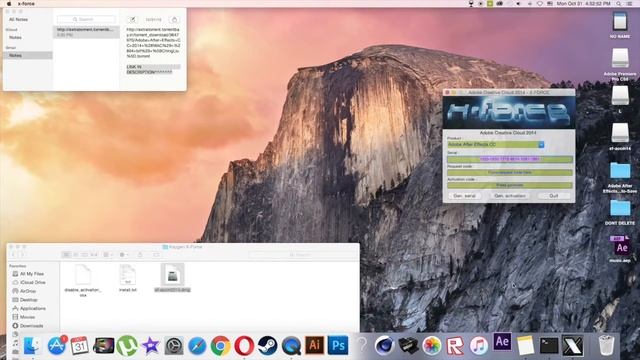
Task: Select install.txt file in Finder
Action: point(128,278)
